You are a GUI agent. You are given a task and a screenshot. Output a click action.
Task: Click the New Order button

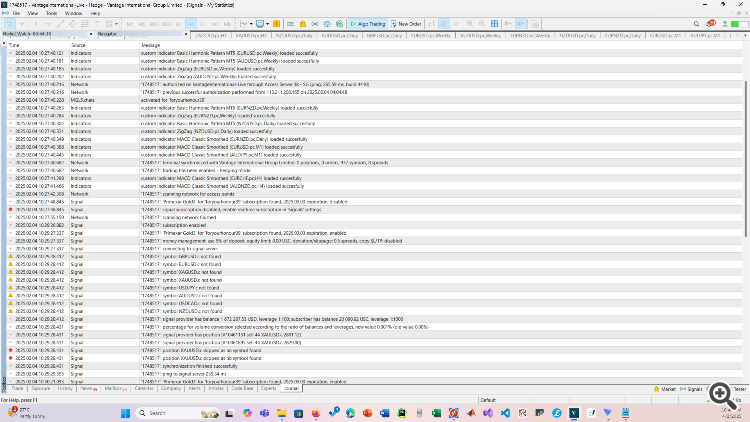pyautogui.click(x=406, y=24)
